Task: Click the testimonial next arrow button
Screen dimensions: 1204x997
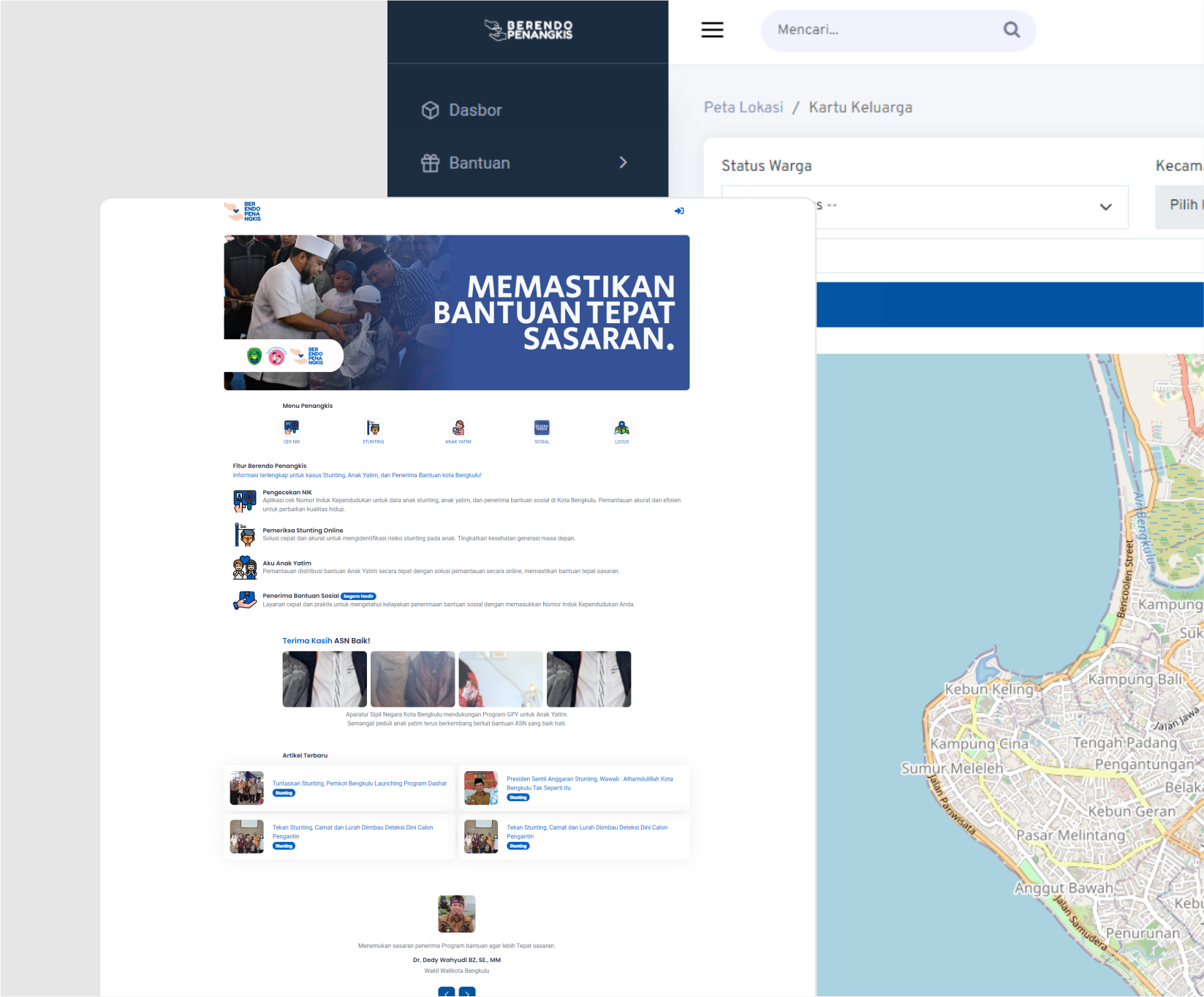Action: click(x=467, y=992)
